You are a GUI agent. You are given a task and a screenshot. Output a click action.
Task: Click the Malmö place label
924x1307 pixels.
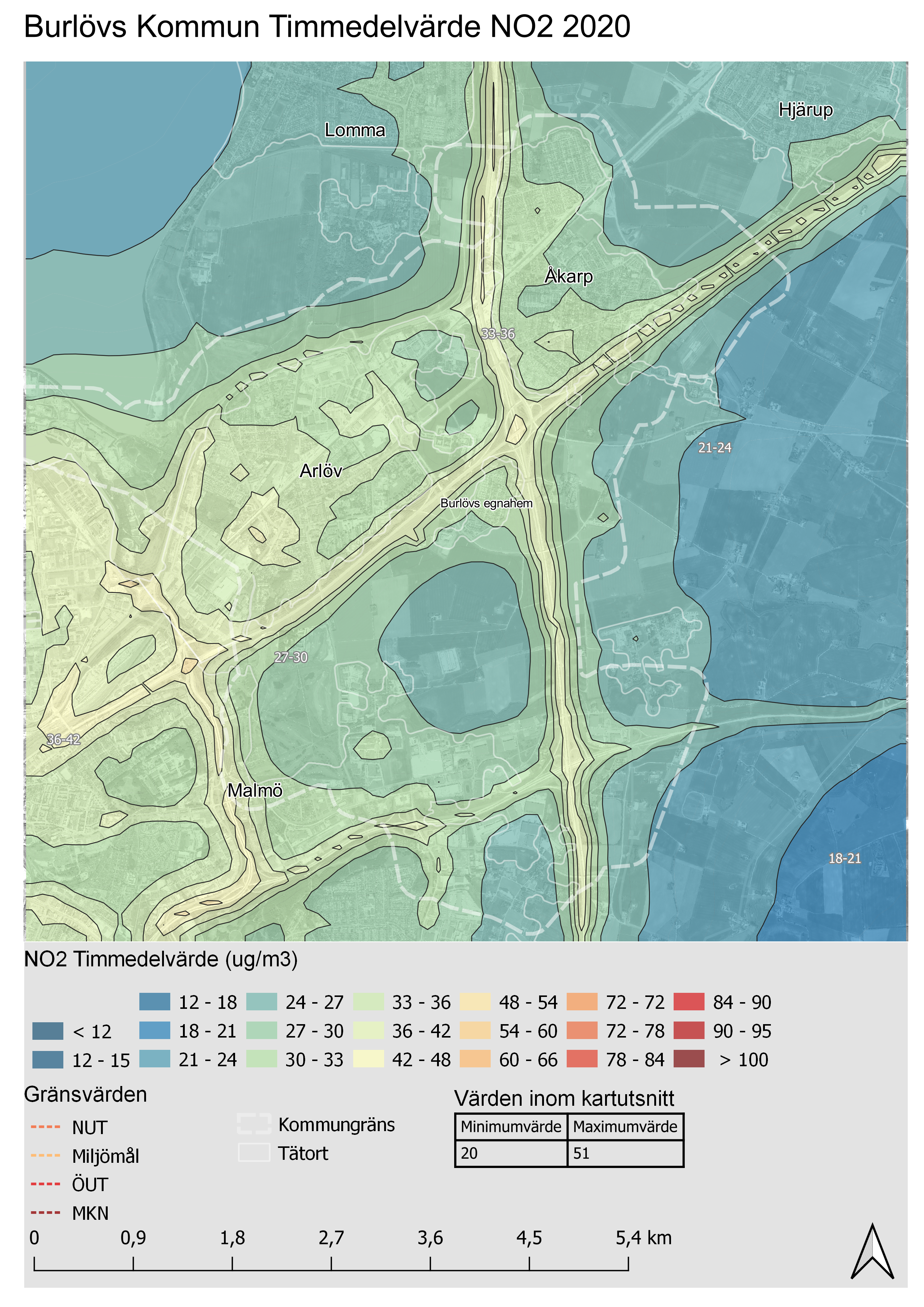coord(255,790)
